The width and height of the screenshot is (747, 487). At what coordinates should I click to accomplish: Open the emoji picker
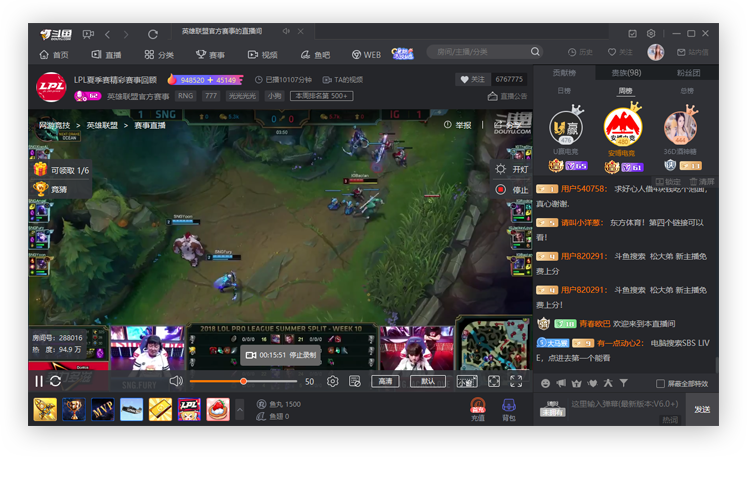coord(545,383)
